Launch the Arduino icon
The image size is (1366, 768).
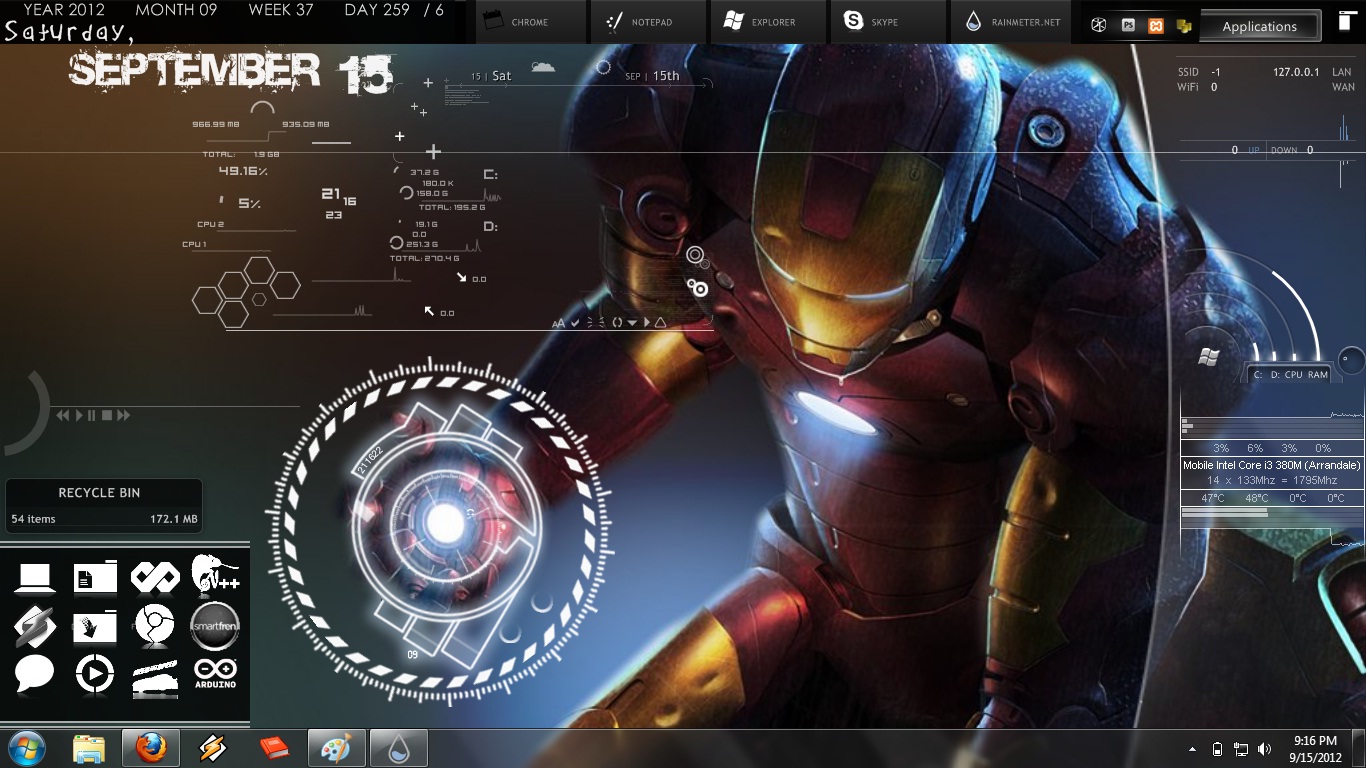pyautogui.click(x=215, y=674)
